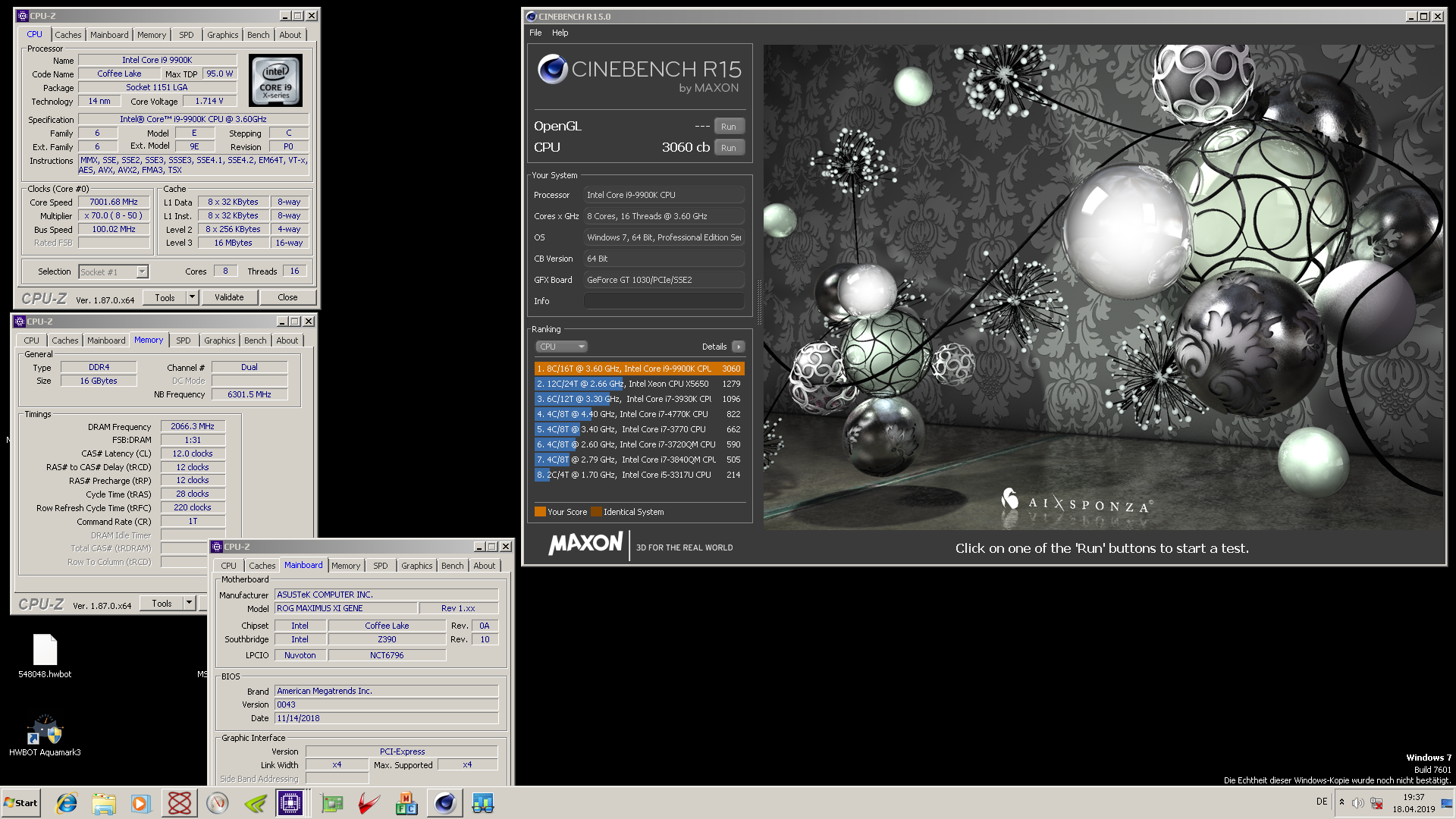The width and height of the screenshot is (1456, 819).
Task: Select ranking entry Intel Xeon CPU X5650
Action: (639, 384)
